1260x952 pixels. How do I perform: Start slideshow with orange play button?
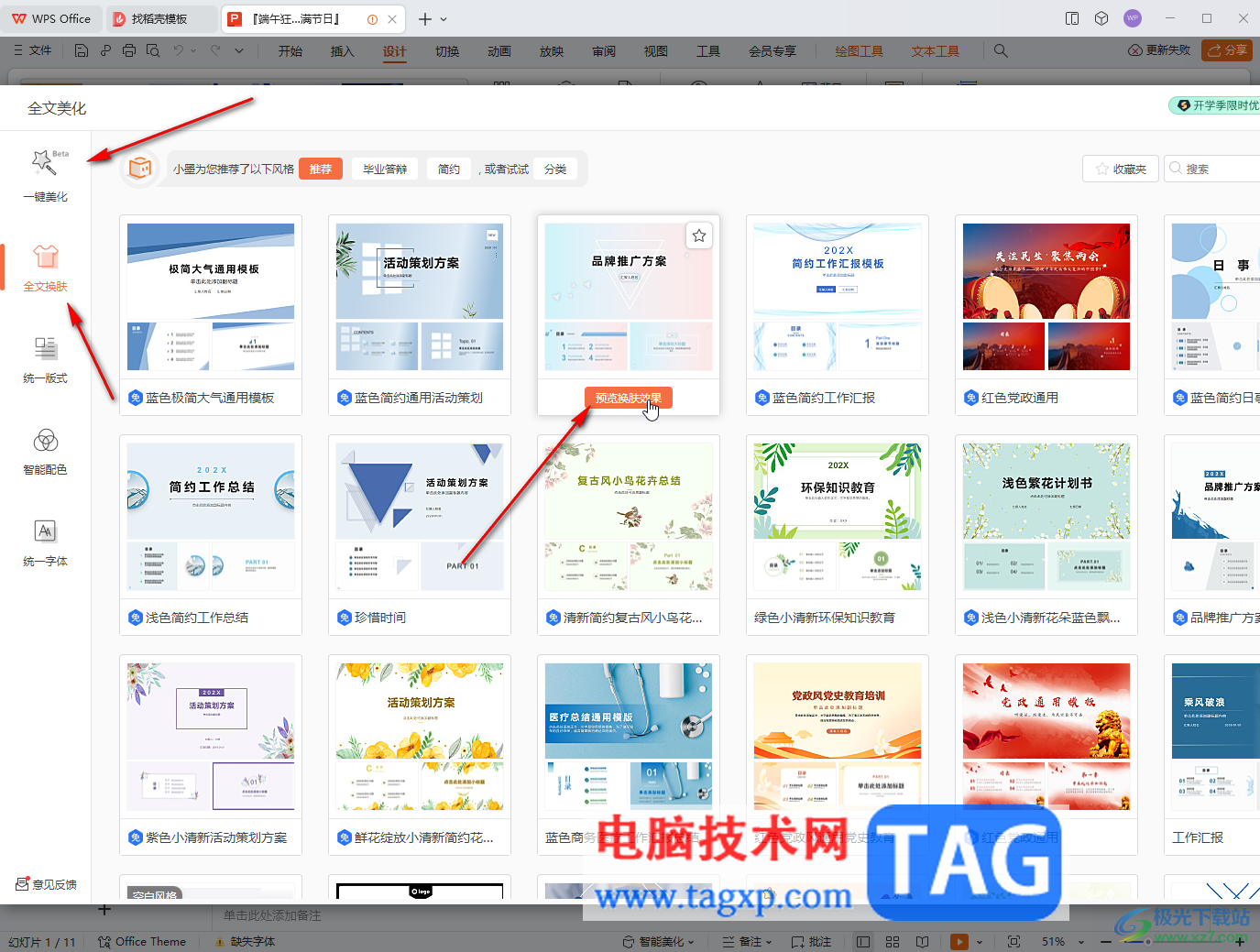pyautogui.click(x=959, y=941)
